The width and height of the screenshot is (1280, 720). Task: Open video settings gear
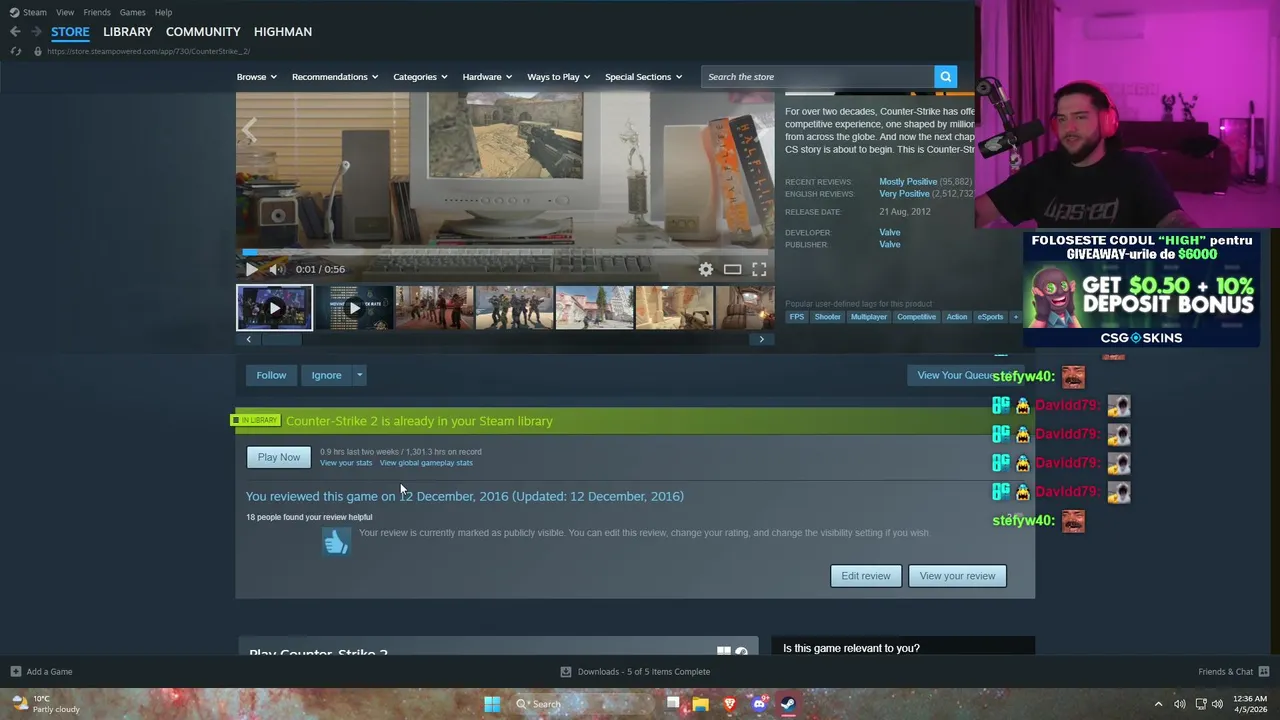(706, 269)
